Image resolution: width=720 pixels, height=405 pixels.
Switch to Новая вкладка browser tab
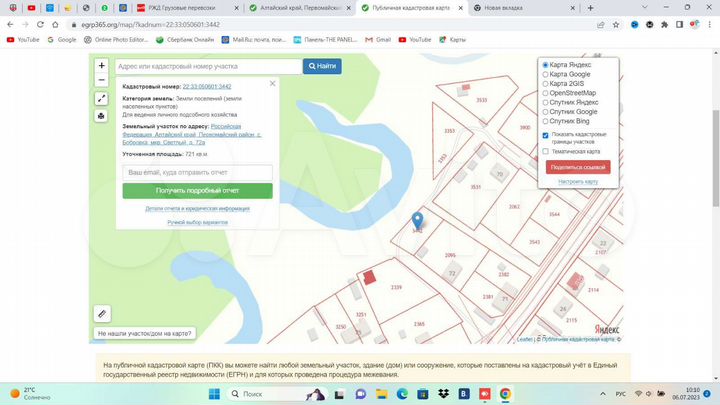500,7
